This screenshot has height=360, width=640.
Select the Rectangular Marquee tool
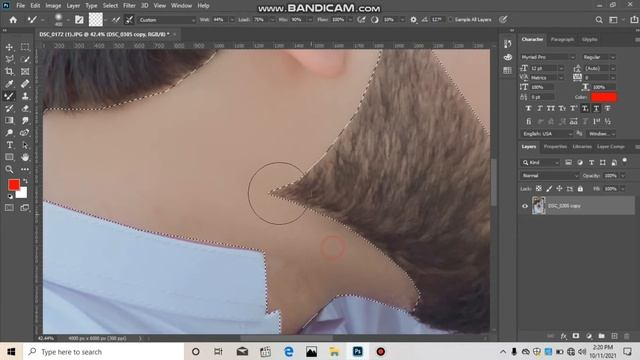(x=25, y=47)
